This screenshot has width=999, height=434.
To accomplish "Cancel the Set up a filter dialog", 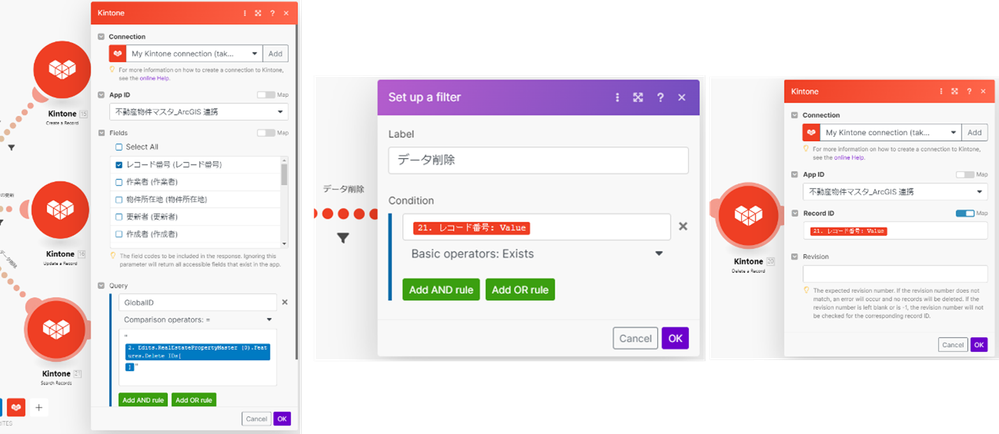I will tap(635, 338).
